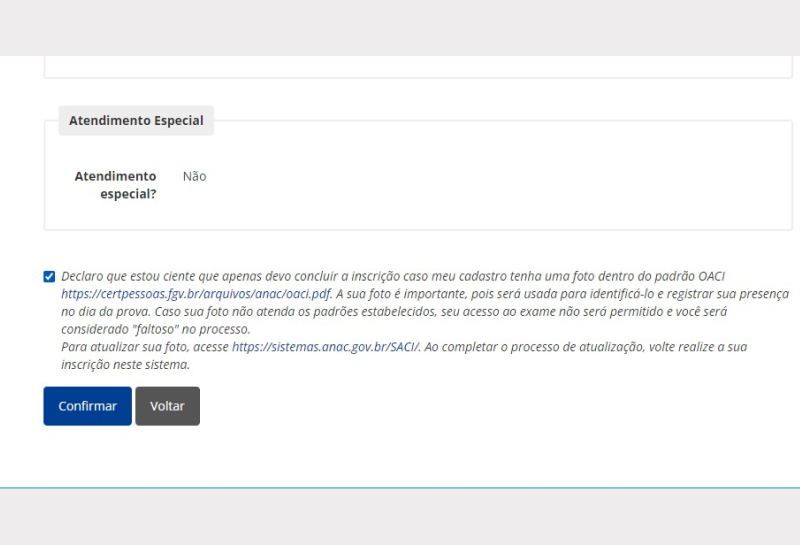Click the 'Para atualizar sua foto' text
The width and height of the screenshot is (800, 545).
click(145, 347)
